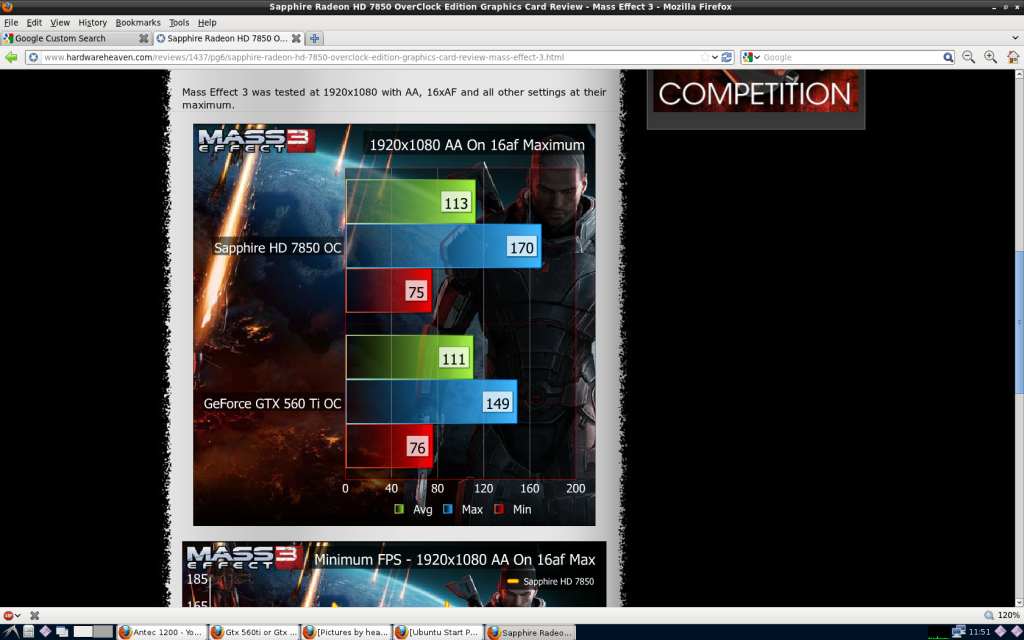
Task: Reload the page with the refresh icon
Action: [x=726, y=57]
